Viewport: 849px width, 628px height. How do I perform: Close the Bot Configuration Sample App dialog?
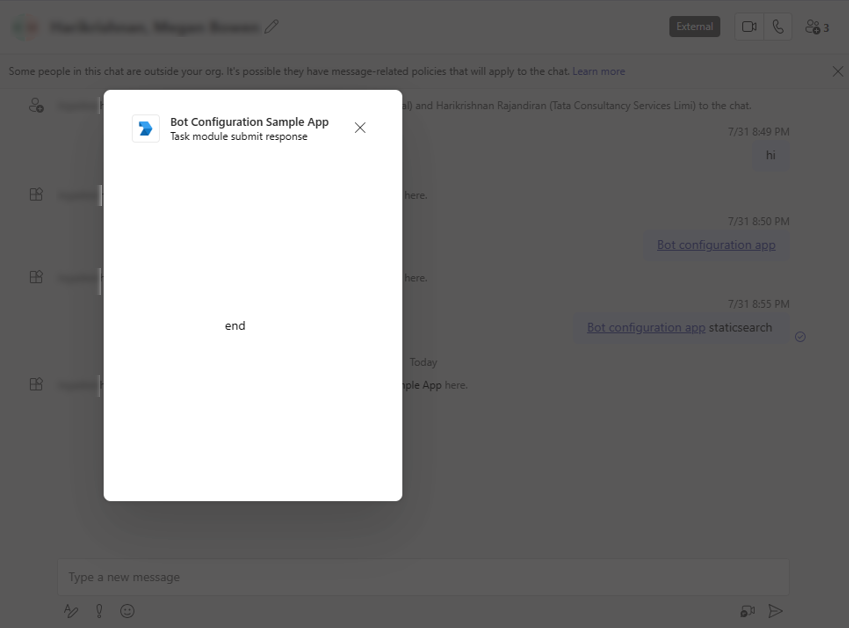(360, 128)
